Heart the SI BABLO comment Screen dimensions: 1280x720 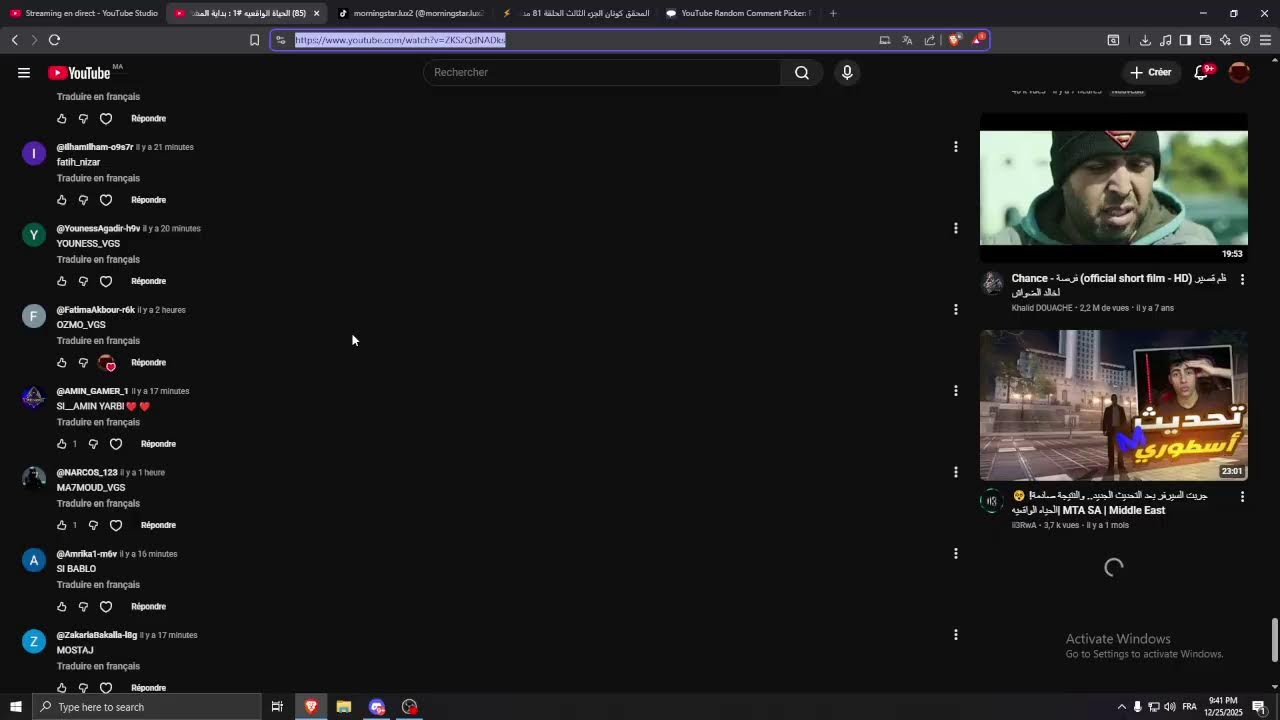(106, 606)
